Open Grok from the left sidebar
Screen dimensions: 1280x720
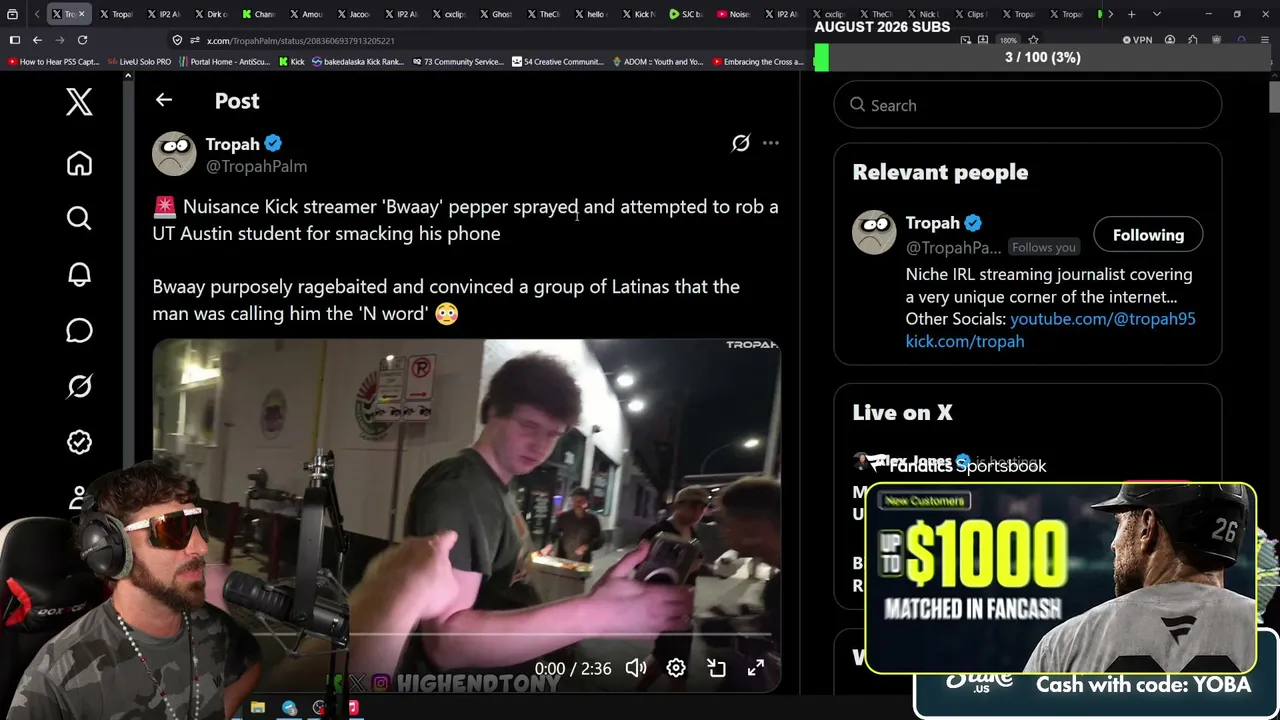[79, 386]
